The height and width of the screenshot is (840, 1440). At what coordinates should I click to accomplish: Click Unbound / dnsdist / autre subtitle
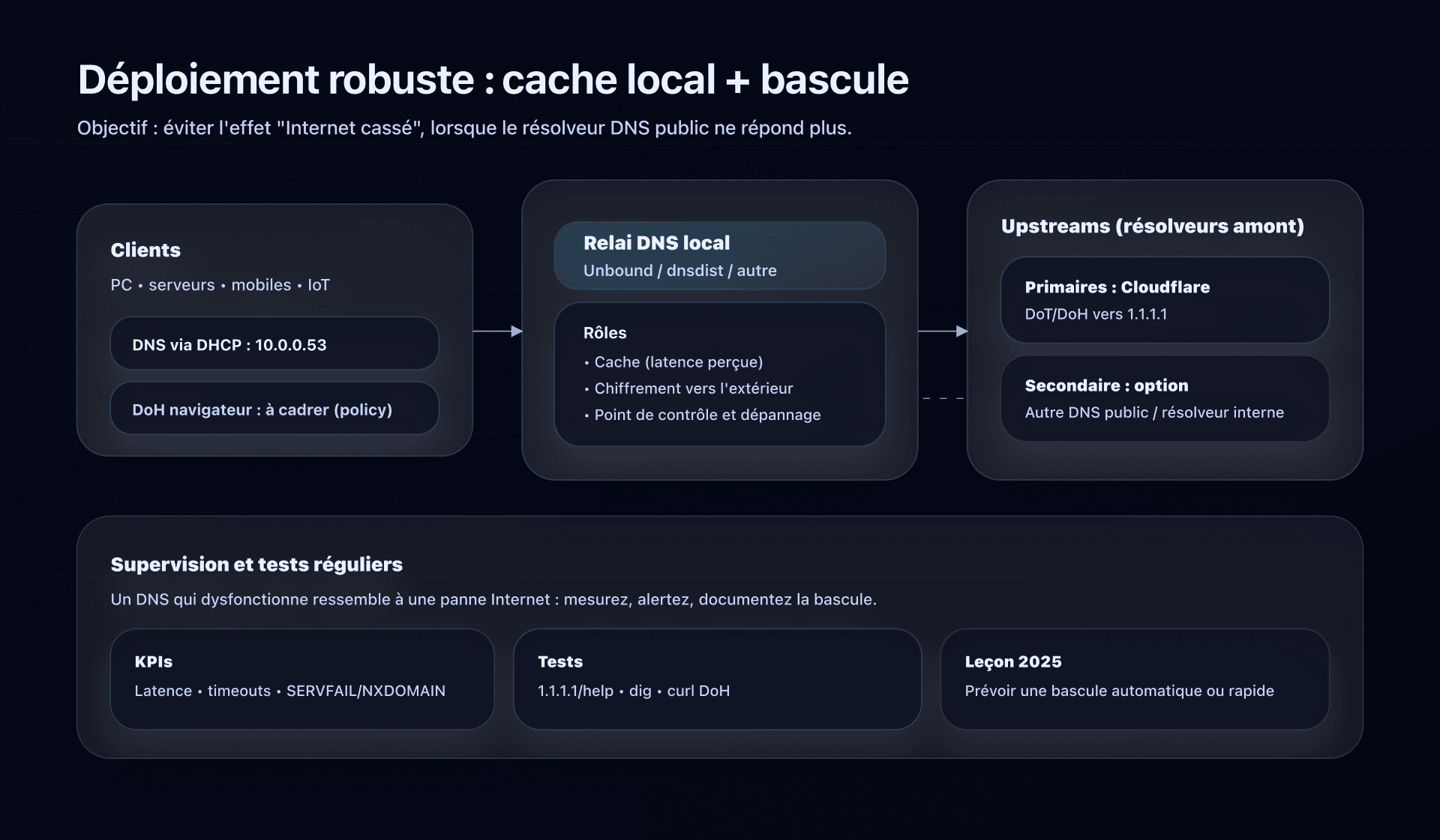coord(680,271)
